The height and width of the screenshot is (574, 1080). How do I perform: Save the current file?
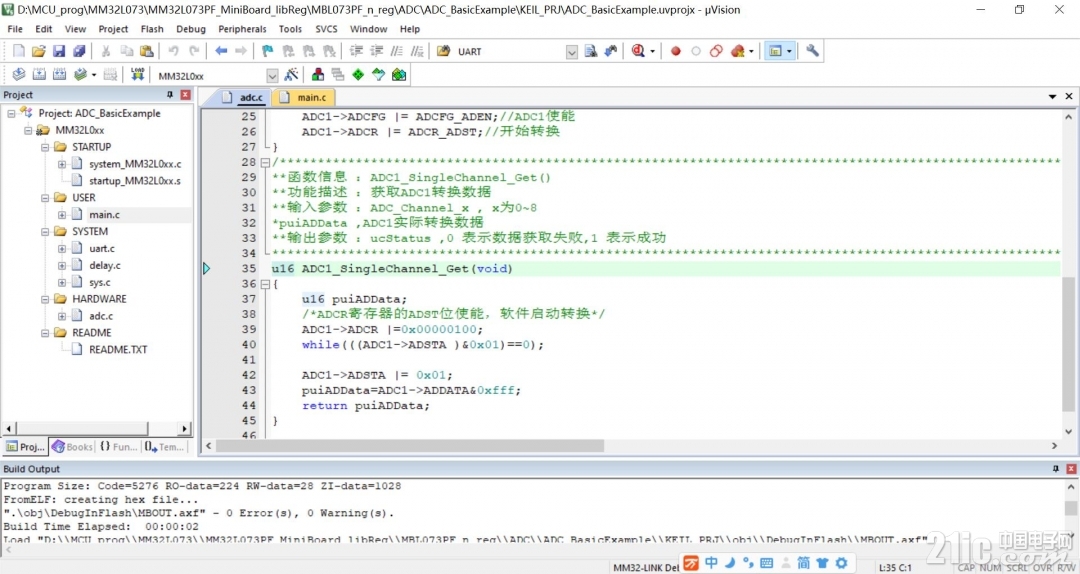[x=59, y=51]
